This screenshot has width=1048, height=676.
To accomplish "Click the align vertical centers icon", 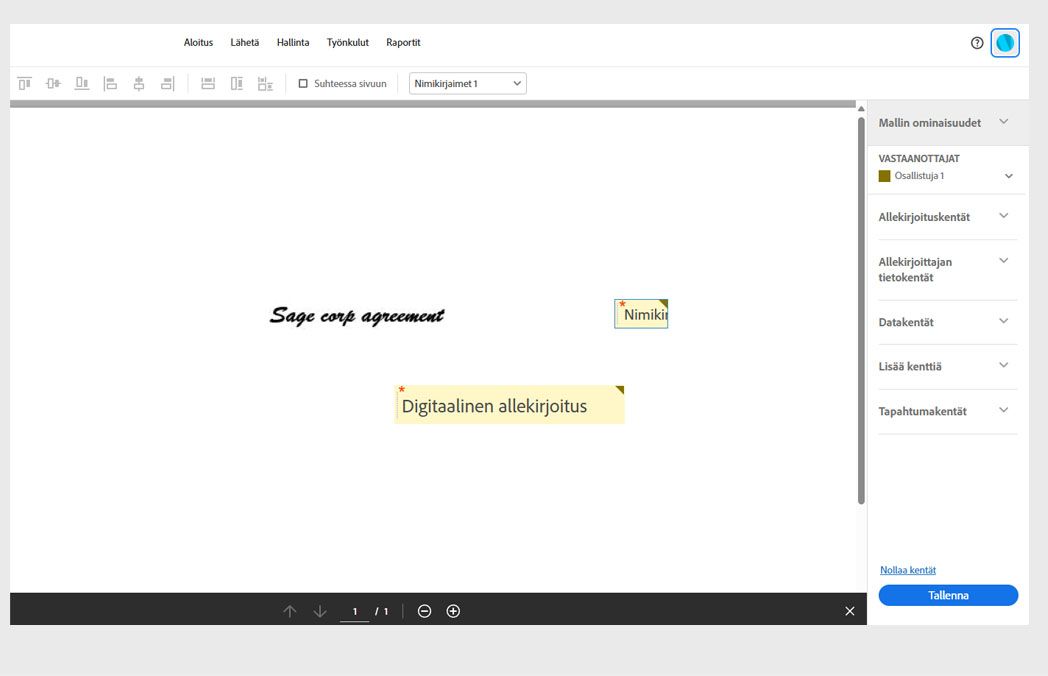I will tap(53, 84).
